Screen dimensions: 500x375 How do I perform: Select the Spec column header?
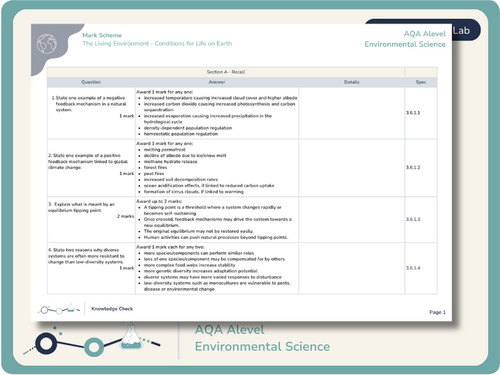click(x=421, y=82)
